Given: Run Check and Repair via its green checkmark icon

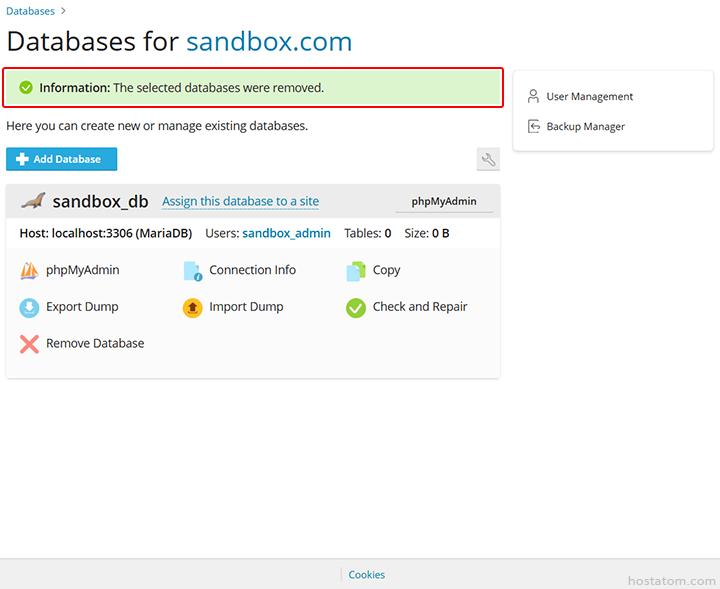Looking at the screenshot, I should (x=356, y=307).
